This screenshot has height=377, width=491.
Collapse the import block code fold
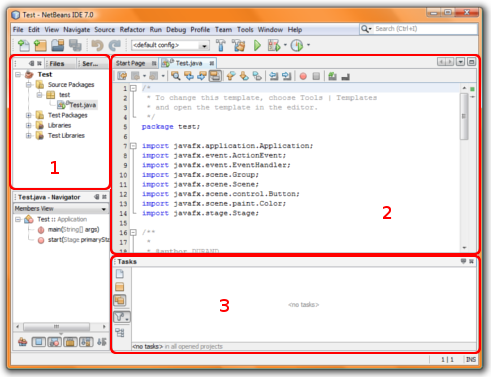point(133,146)
